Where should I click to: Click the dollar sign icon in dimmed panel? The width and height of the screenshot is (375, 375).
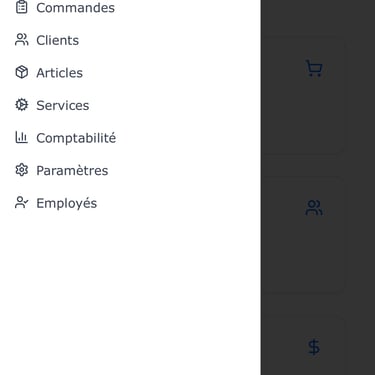point(314,347)
